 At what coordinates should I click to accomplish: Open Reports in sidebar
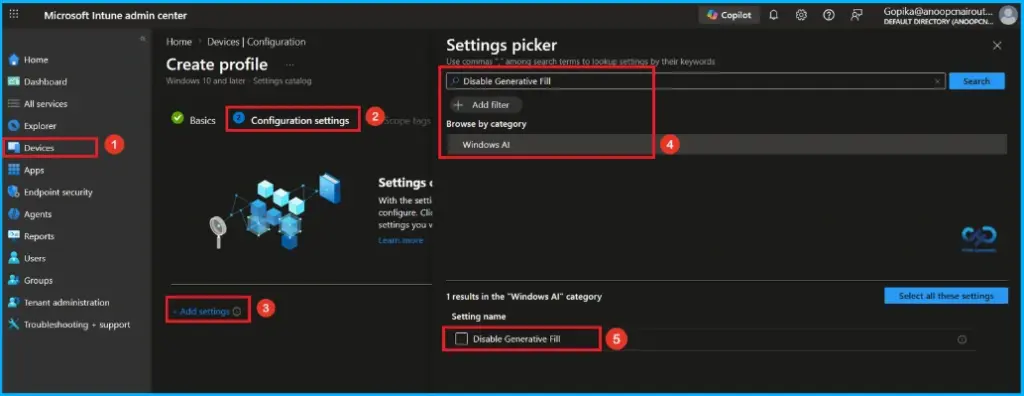(x=39, y=237)
